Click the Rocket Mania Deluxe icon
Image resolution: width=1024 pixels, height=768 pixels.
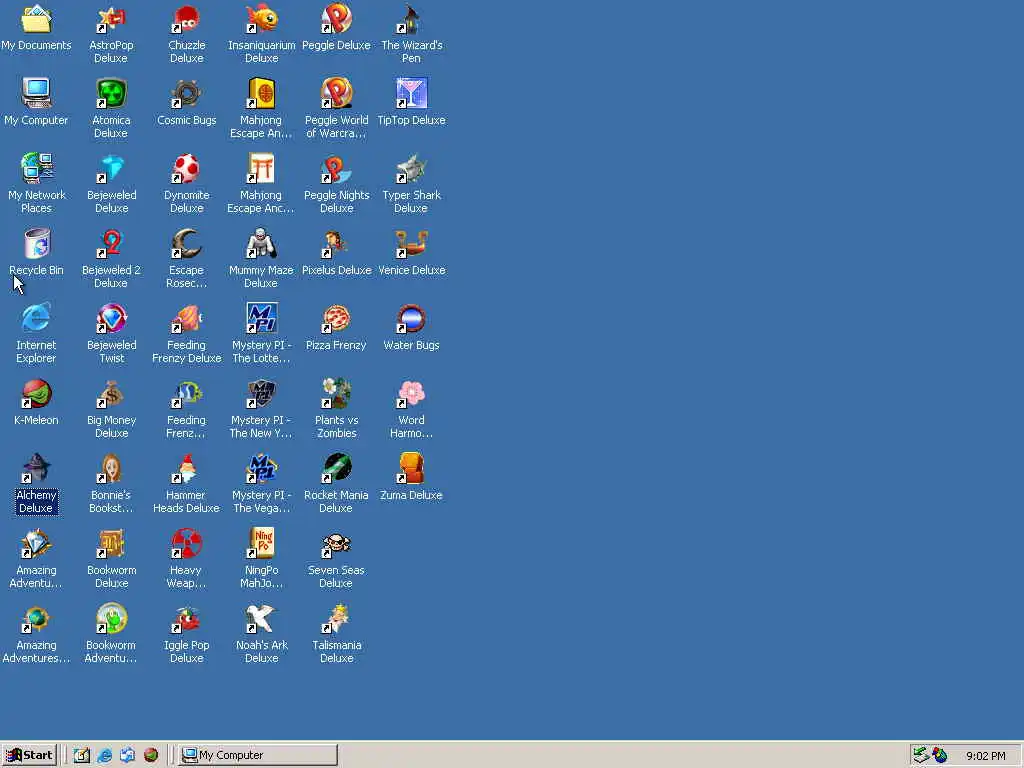[x=337, y=469]
